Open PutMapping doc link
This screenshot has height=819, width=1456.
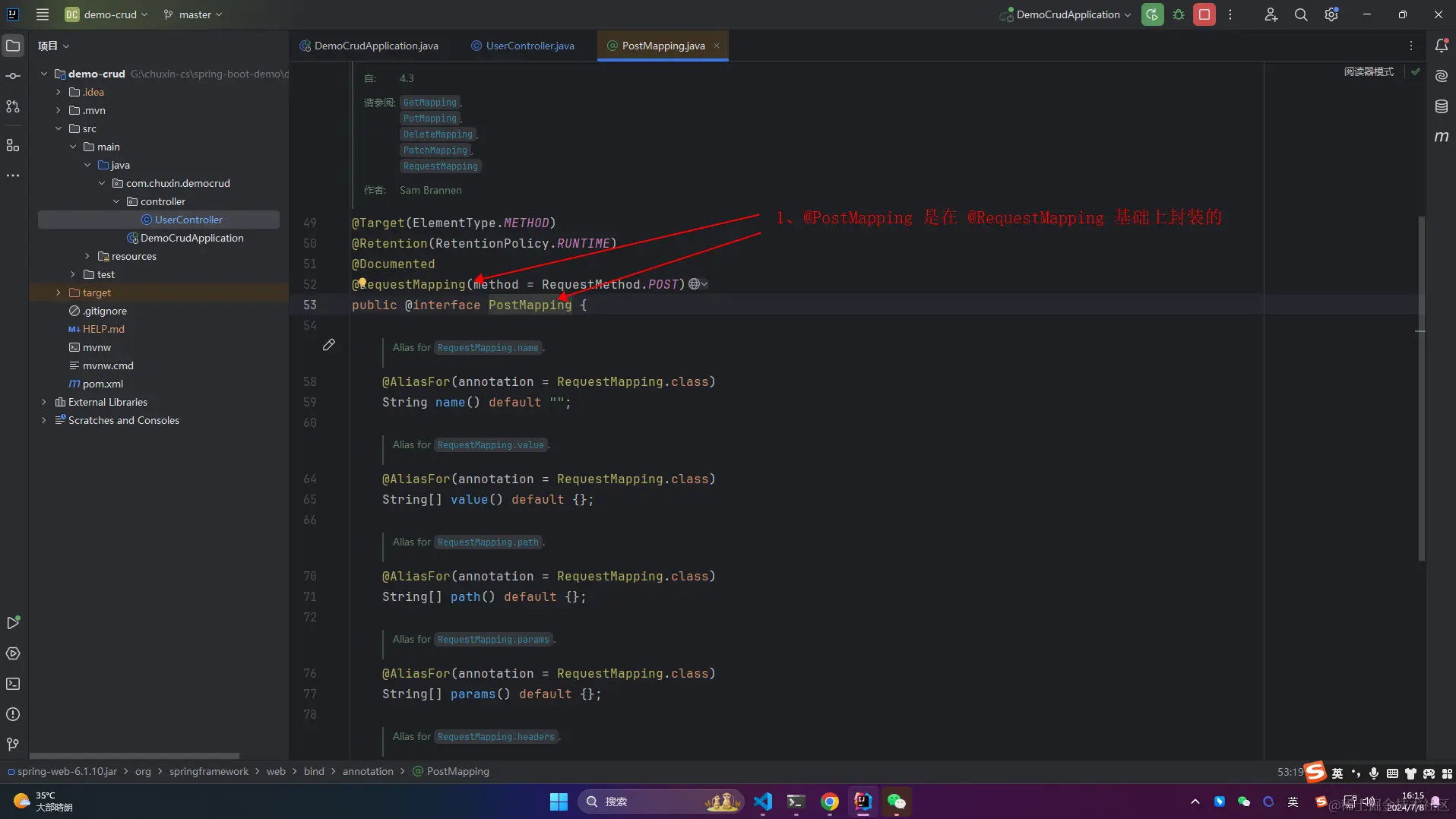(430, 119)
